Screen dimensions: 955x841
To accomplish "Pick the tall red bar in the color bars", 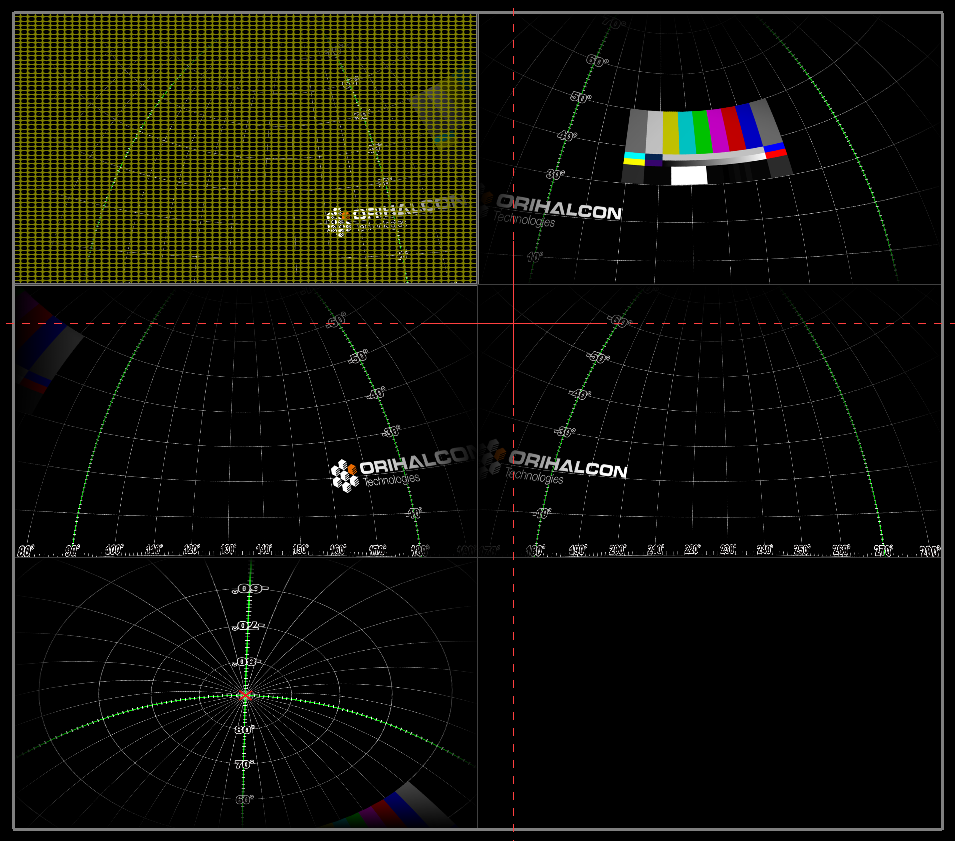I will coord(734,128).
